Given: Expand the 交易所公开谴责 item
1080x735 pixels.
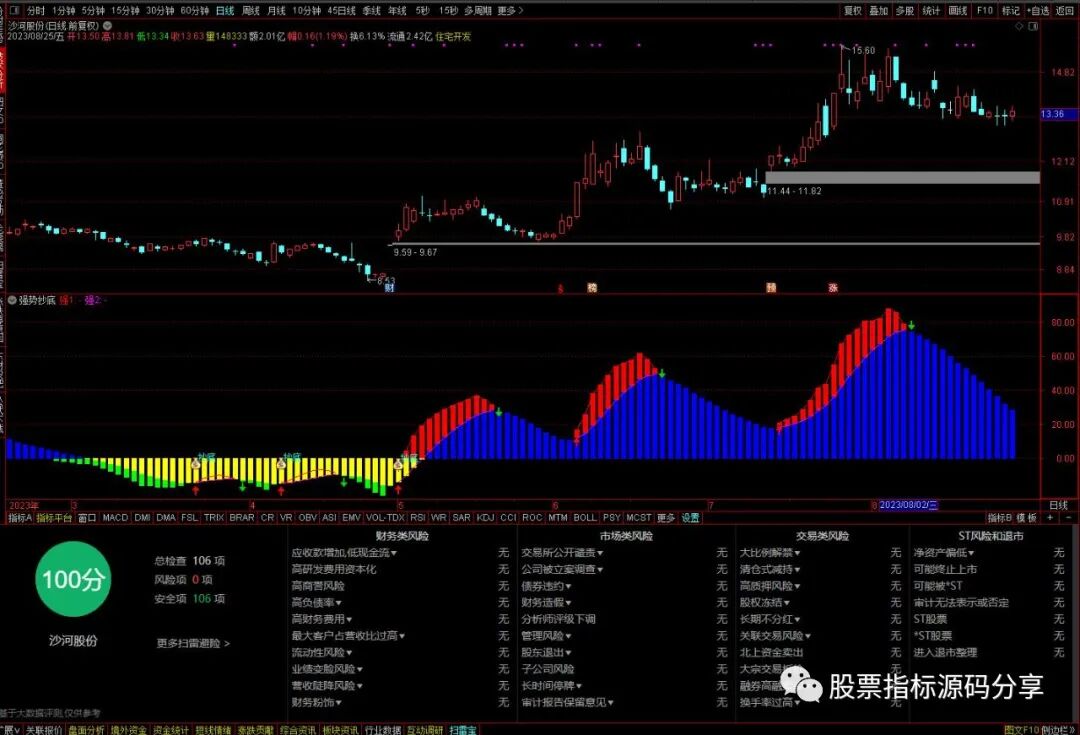Looking at the screenshot, I should tap(562, 552).
